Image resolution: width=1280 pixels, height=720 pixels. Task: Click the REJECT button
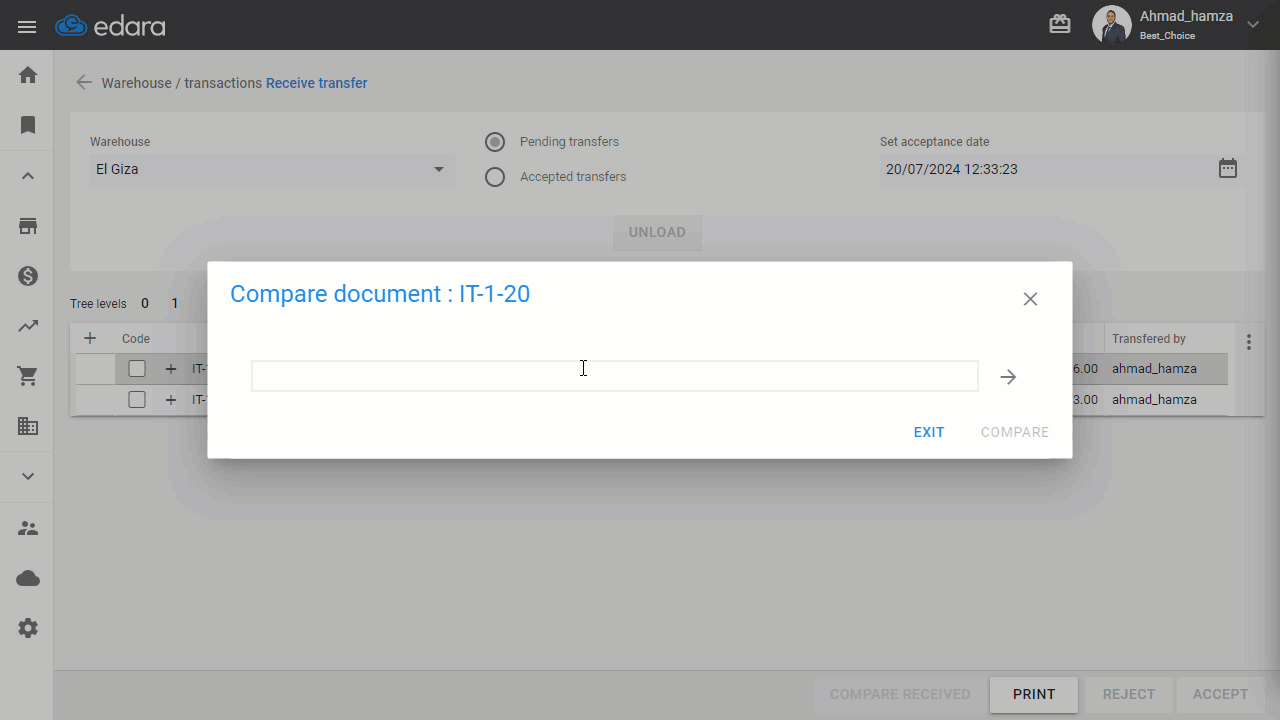[x=1129, y=694]
